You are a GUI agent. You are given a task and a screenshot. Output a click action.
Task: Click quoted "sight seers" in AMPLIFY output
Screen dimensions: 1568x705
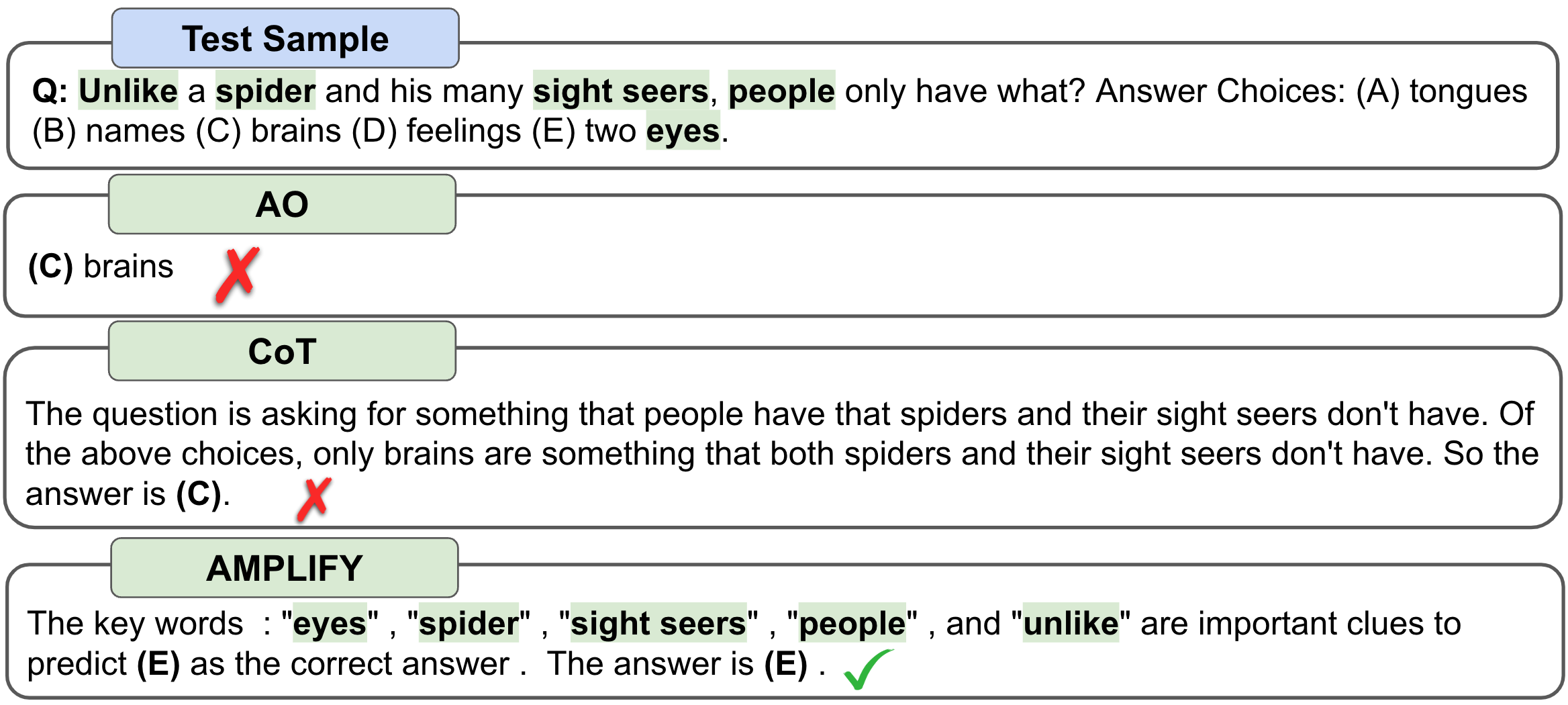tap(658, 624)
